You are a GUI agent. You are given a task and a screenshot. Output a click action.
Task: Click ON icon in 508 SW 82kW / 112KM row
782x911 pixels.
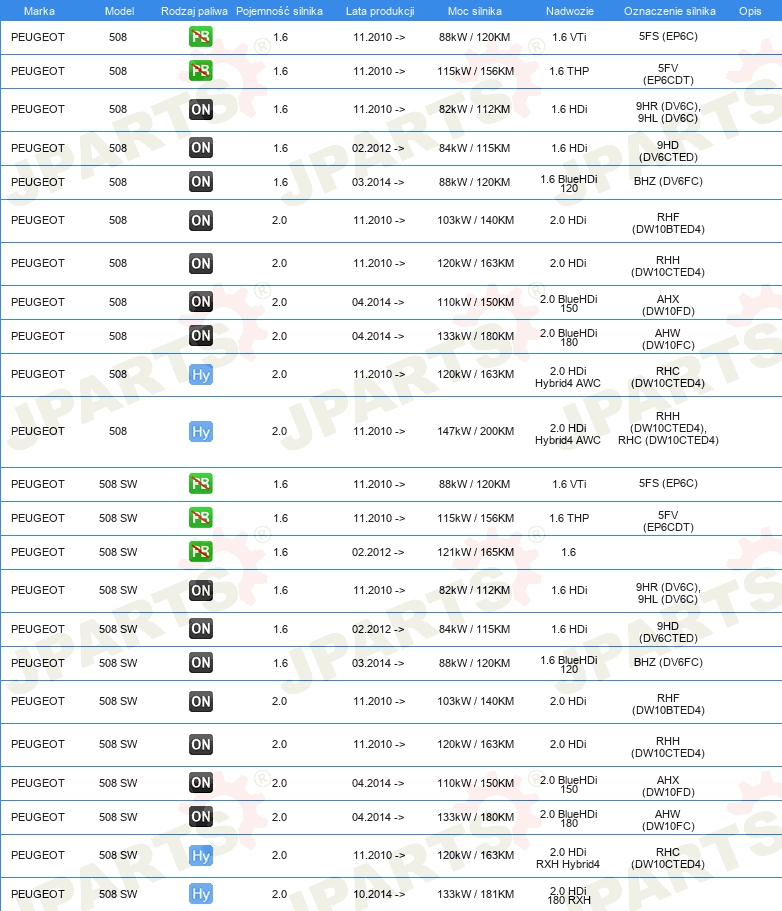coord(200,590)
